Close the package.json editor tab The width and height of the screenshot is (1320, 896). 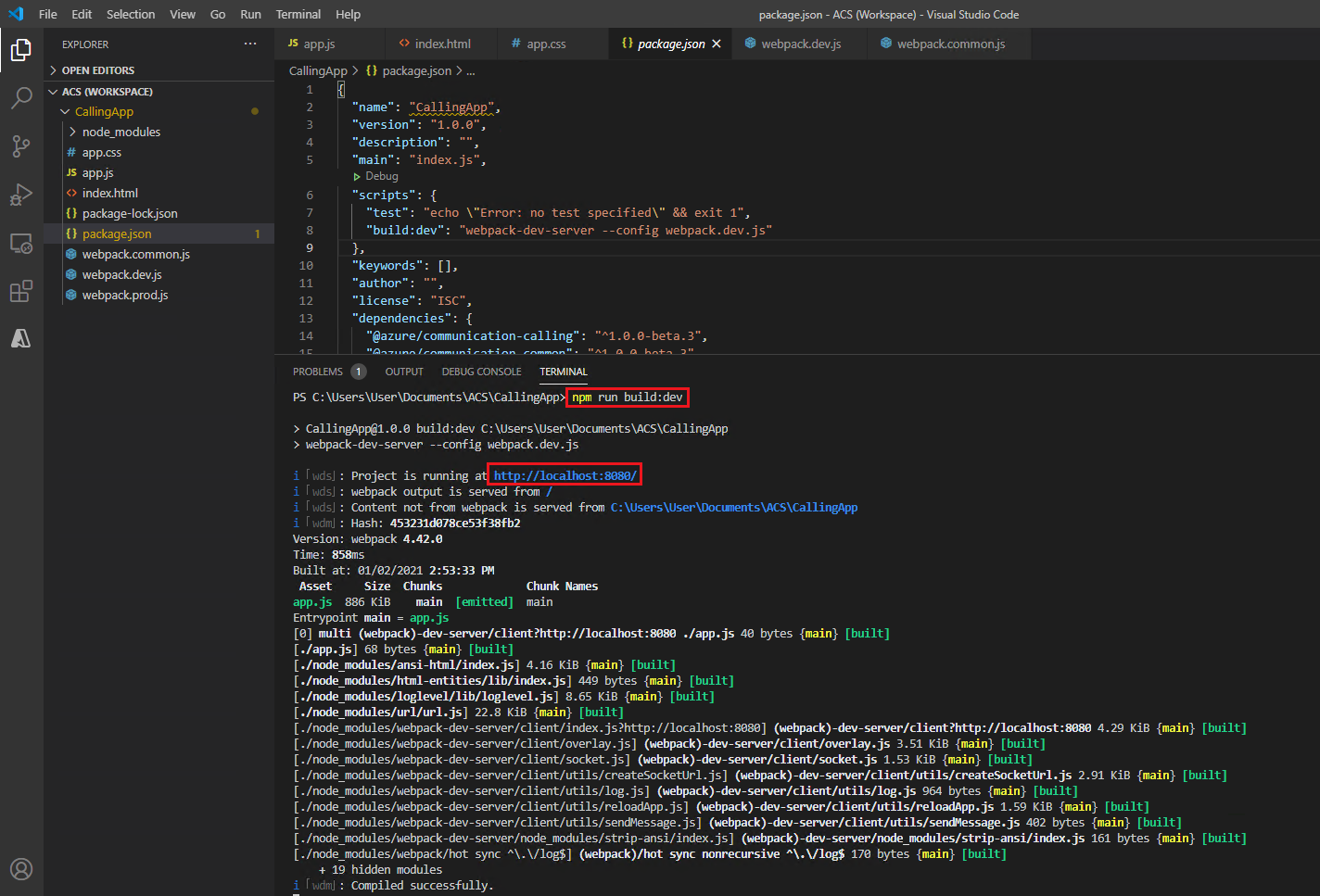pos(717,44)
